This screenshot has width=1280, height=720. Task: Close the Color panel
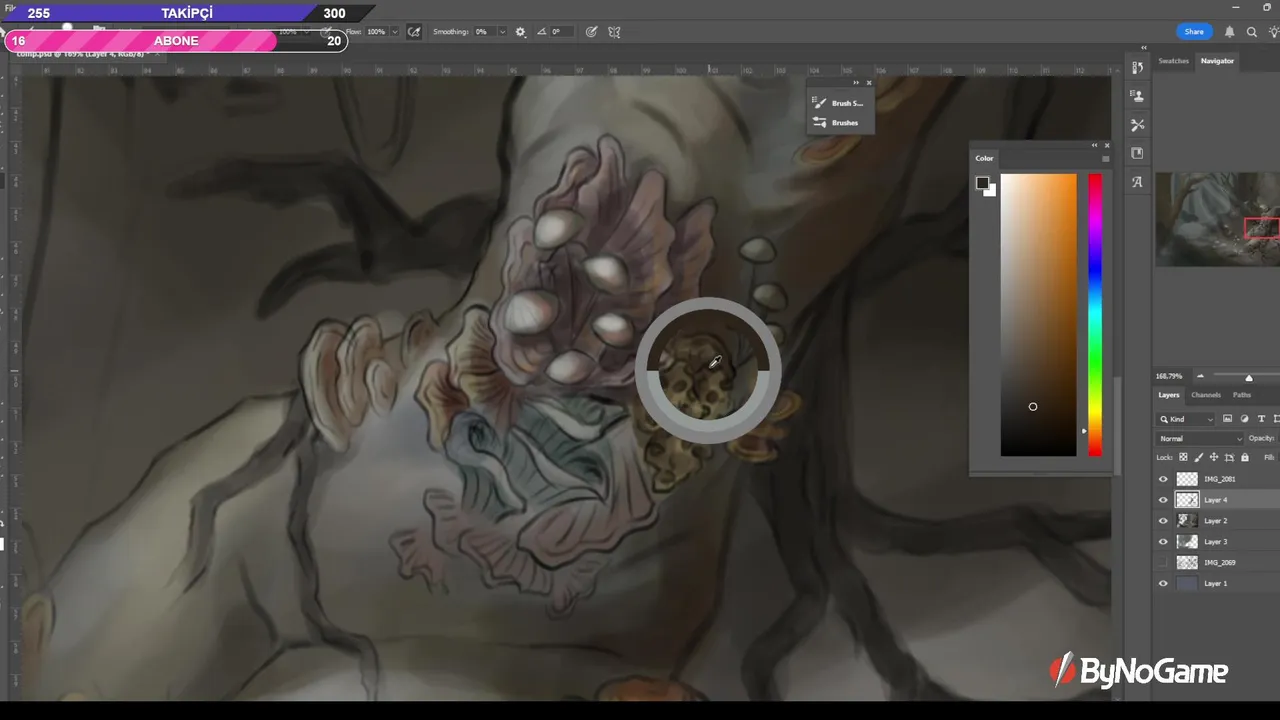coord(1106,145)
